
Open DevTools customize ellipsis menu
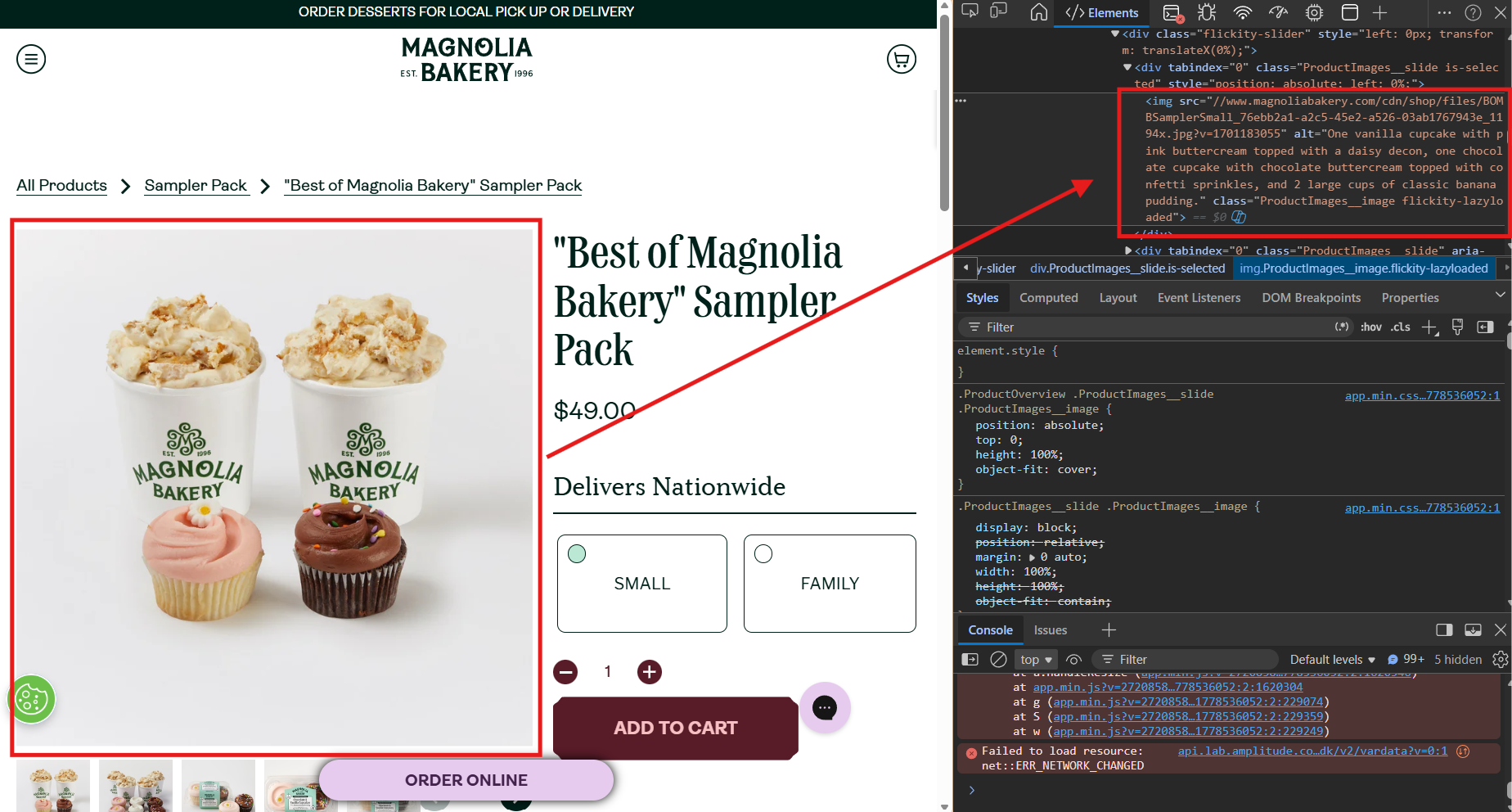pyautogui.click(x=1444, y=12)
